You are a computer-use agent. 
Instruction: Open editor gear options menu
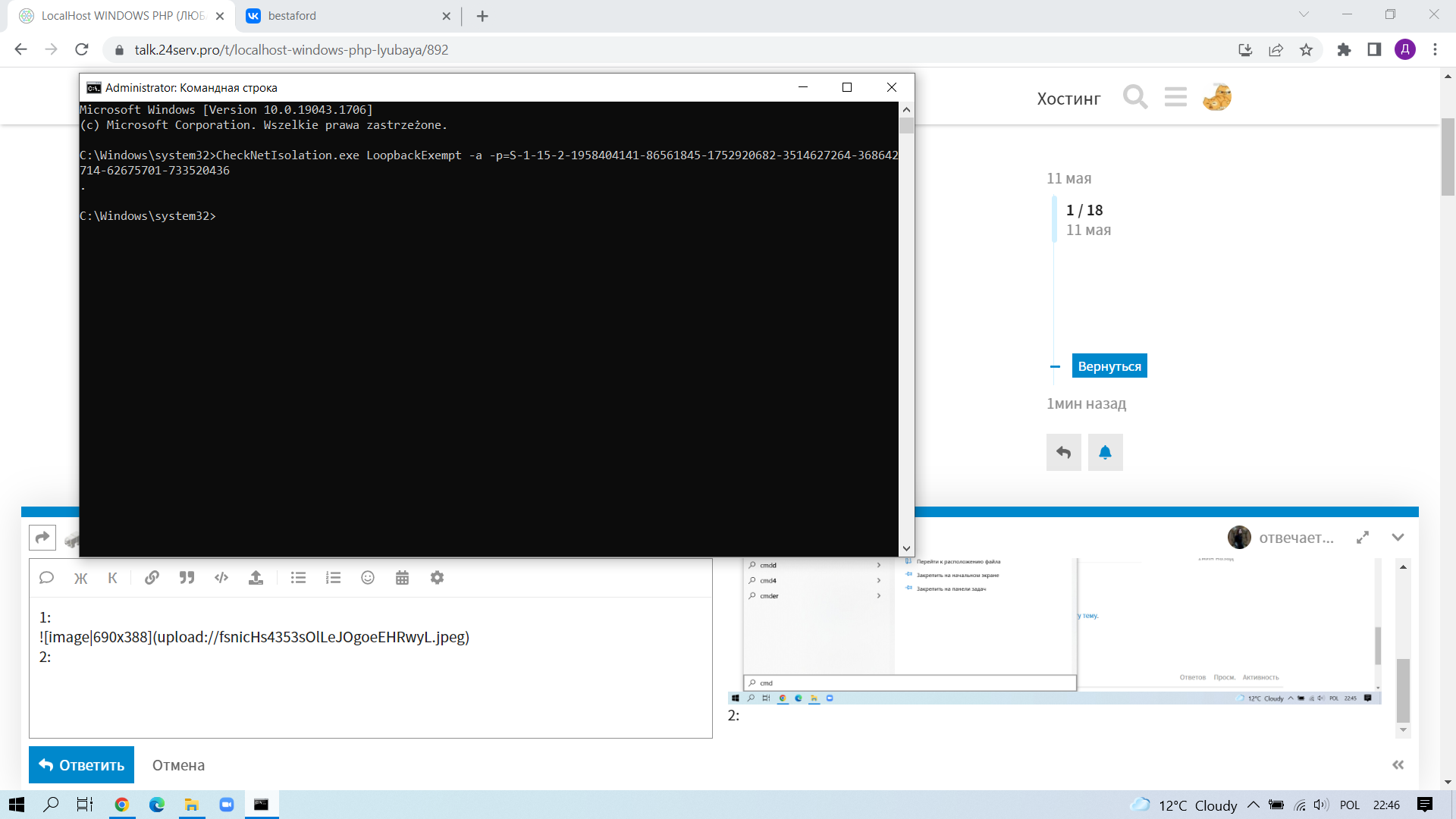click(x=437, y=578)
